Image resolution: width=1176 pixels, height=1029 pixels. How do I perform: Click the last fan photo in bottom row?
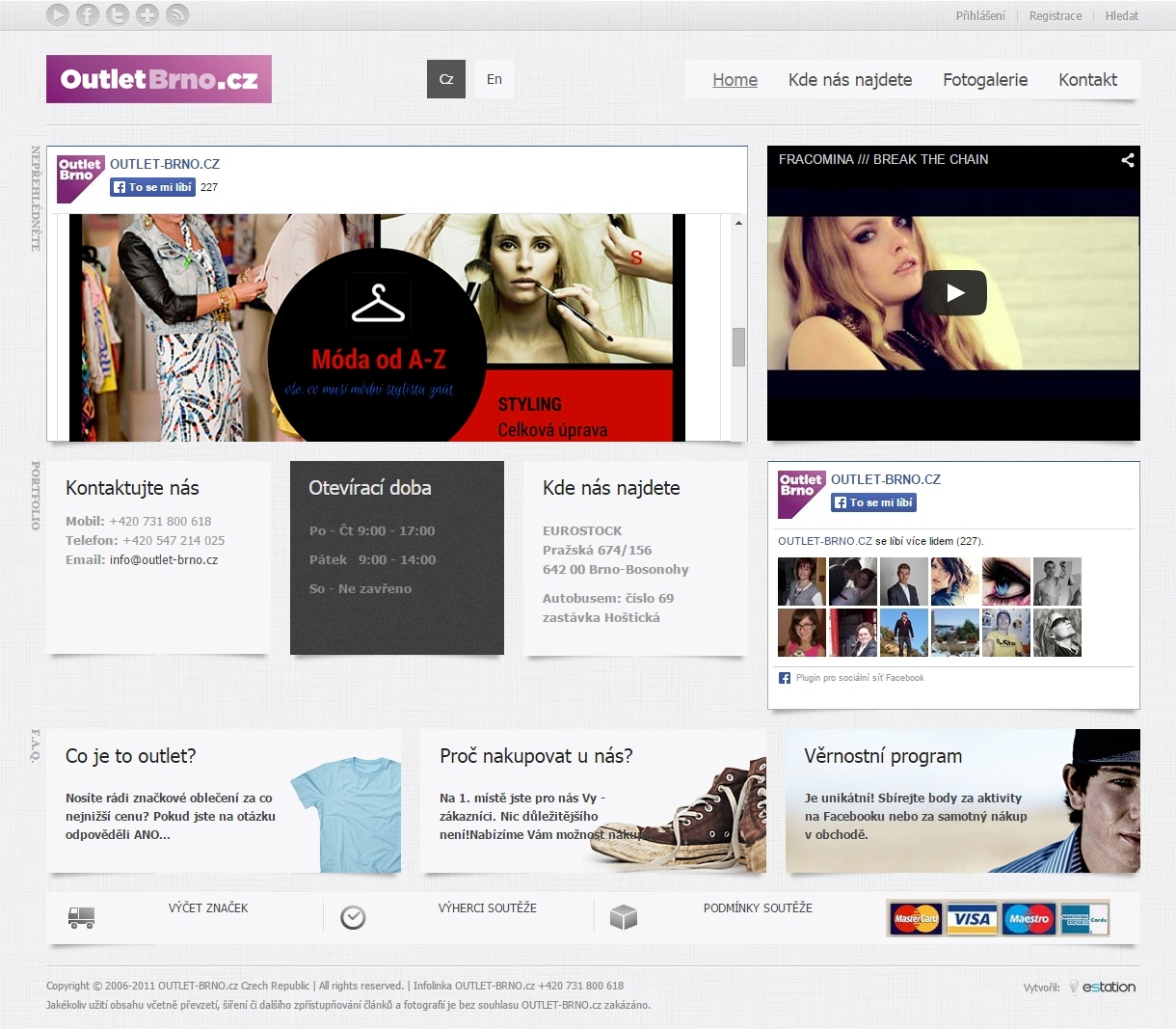pyautogui.click(x=1057, y=633)
